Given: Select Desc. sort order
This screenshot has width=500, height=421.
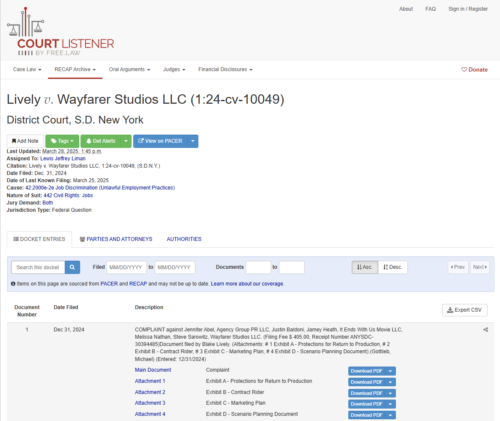Looking at the screenshot, I should 393,267.
